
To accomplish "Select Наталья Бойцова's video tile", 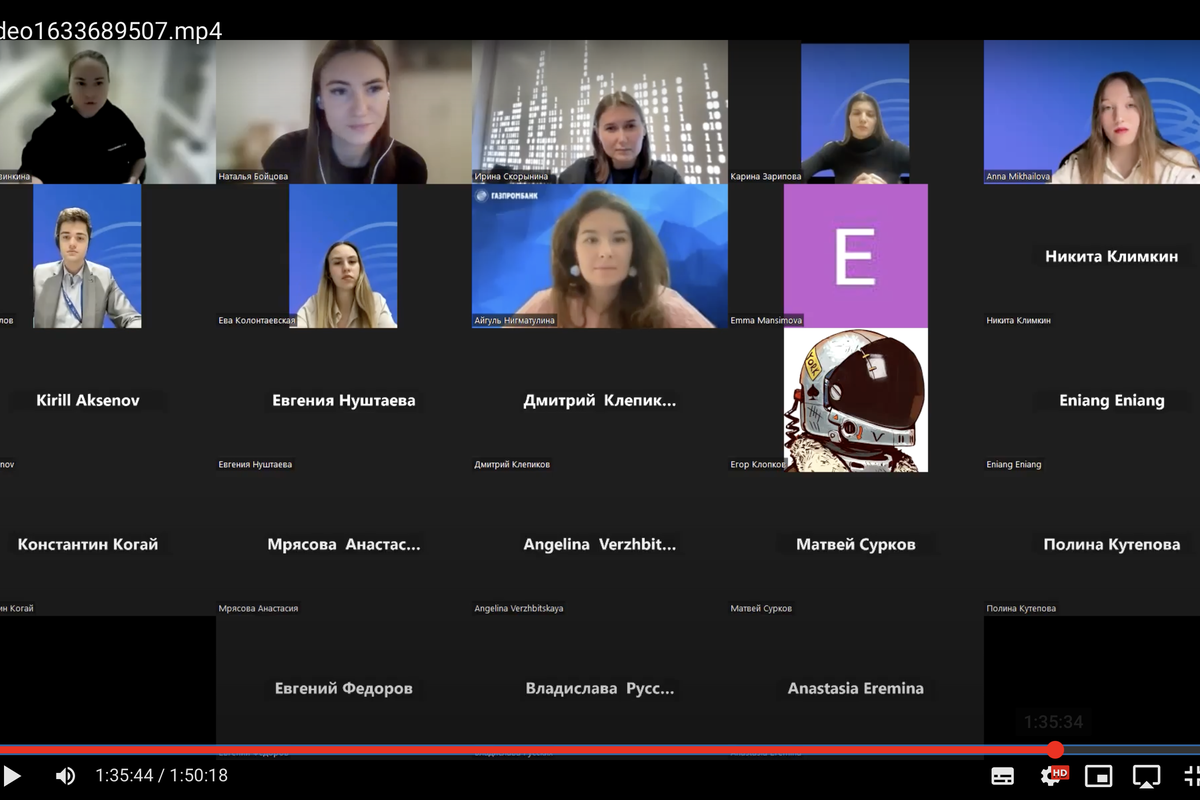I will pos(343,112).
